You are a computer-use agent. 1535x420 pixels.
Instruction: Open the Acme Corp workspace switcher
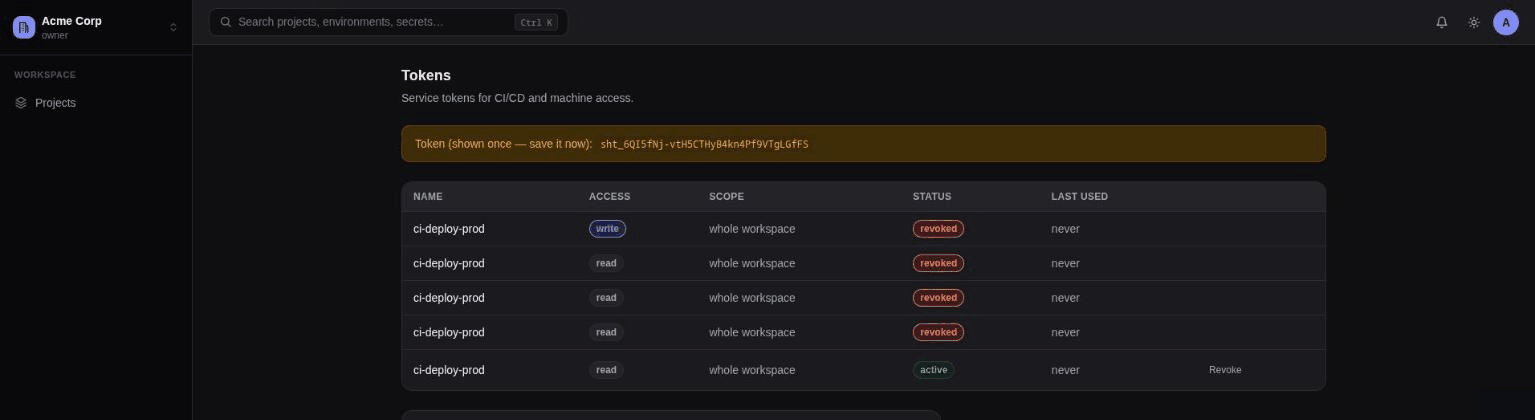pyautogui.click(x=95, y=27)
